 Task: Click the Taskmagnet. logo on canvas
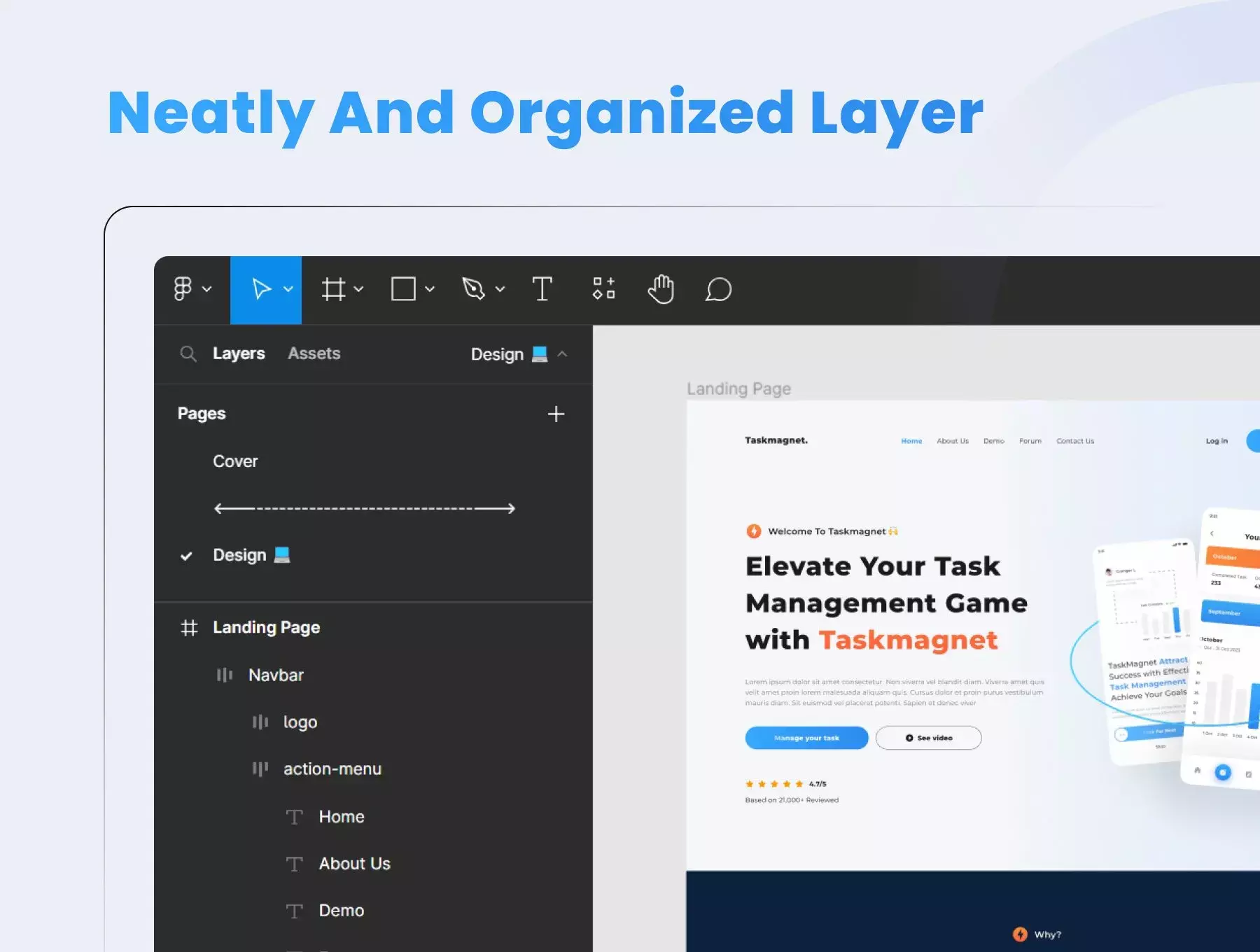(x=776, y=440)
